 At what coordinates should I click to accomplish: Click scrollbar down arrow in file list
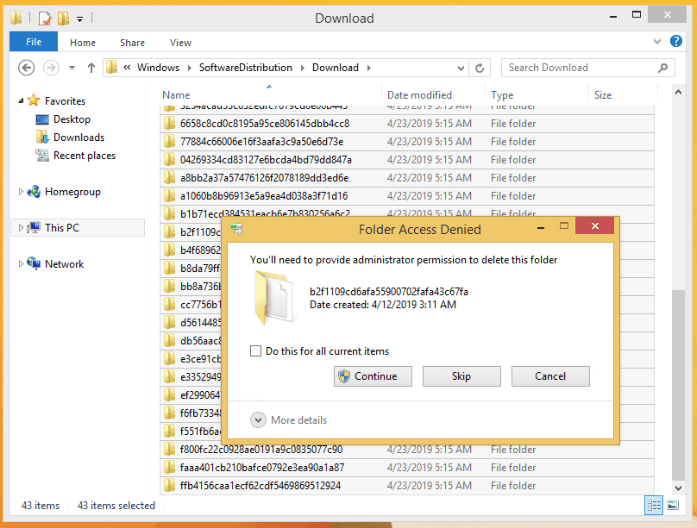pyautogui.click(x=678, y=488)
